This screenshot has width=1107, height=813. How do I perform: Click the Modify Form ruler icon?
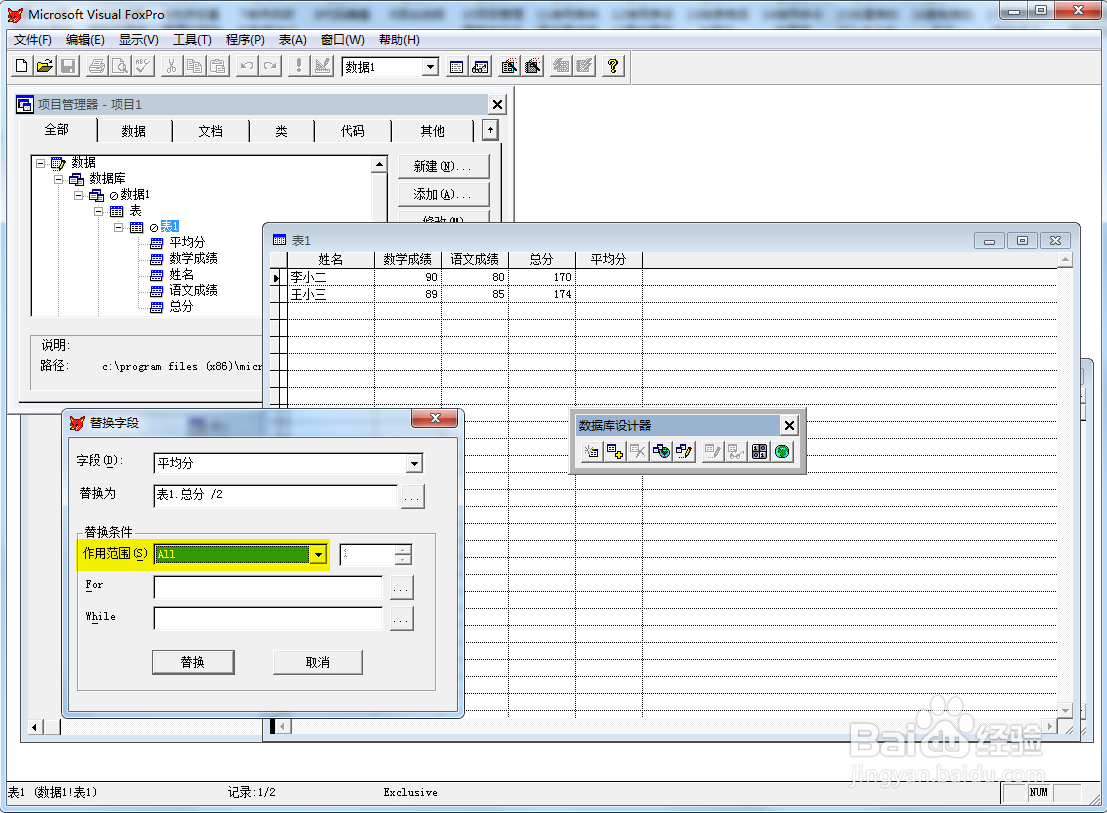(x=323, y=66)
